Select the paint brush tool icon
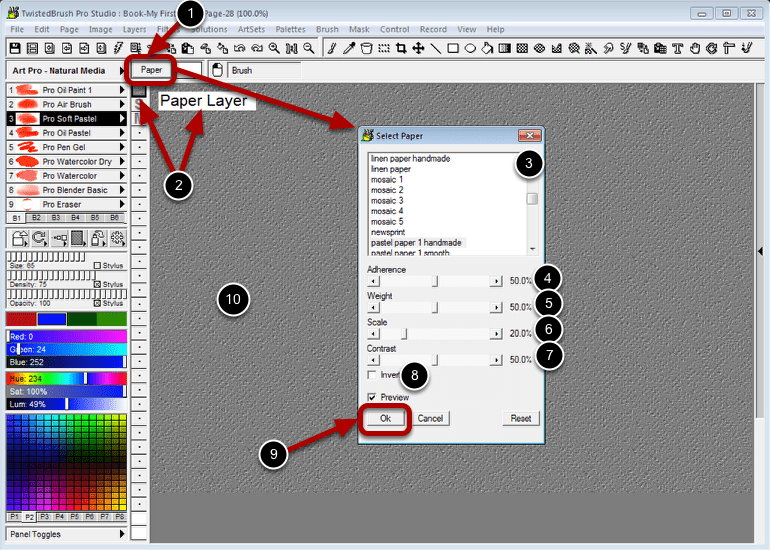Screen dimensions: 770x550 pos(332,48)
